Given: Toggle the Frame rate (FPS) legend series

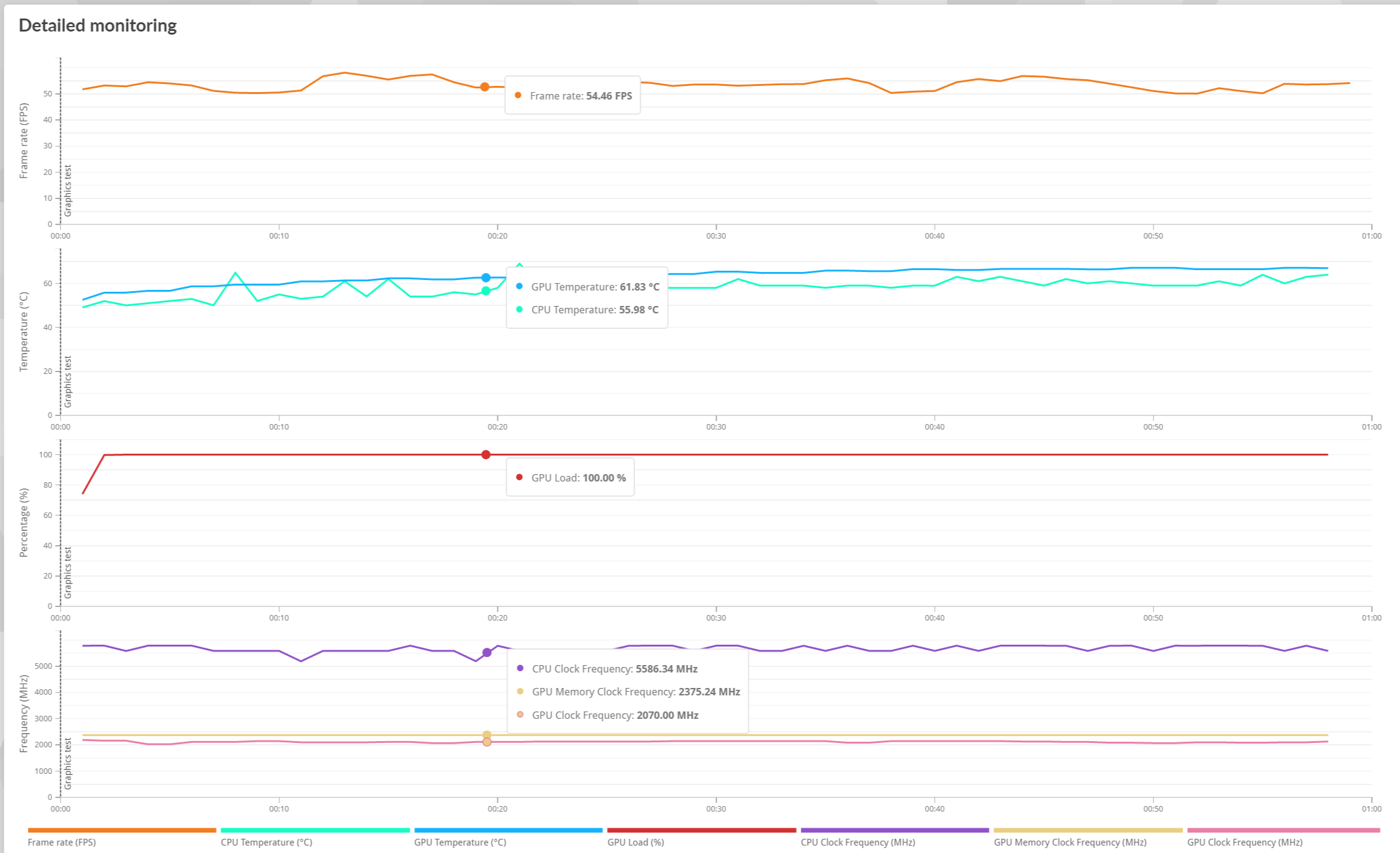Looking at the screenshot, I should 62,842.
